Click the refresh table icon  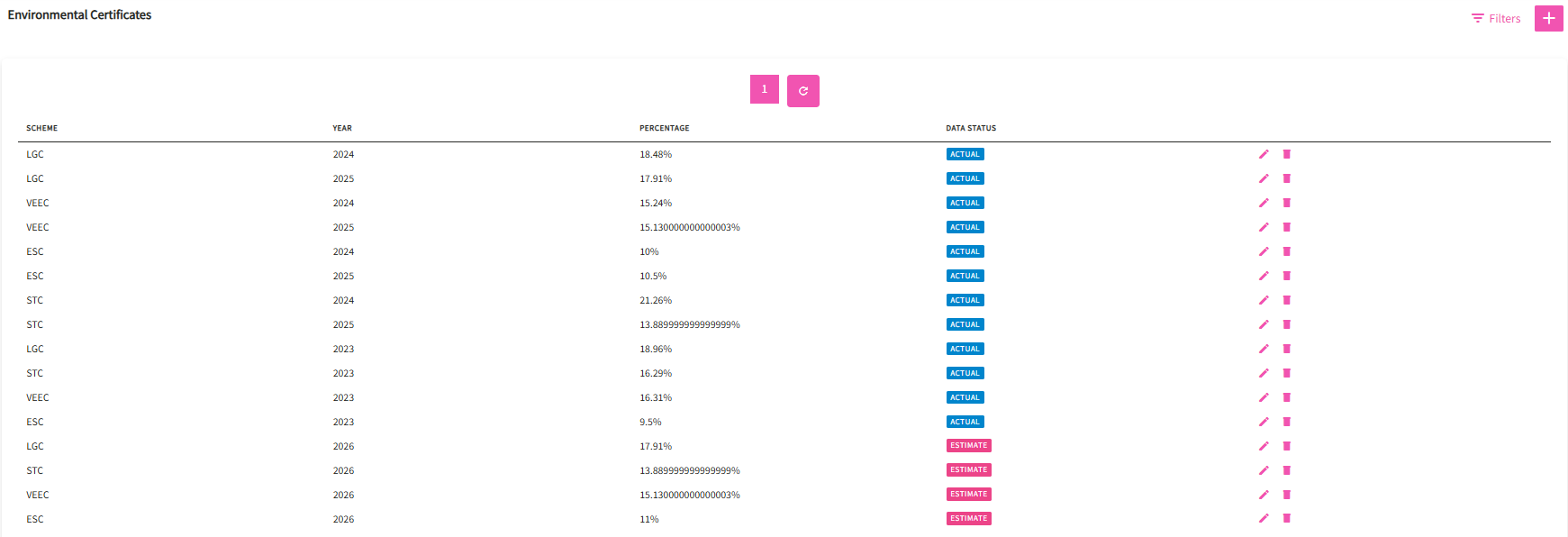pyautogui.click(x=802, y=91)
